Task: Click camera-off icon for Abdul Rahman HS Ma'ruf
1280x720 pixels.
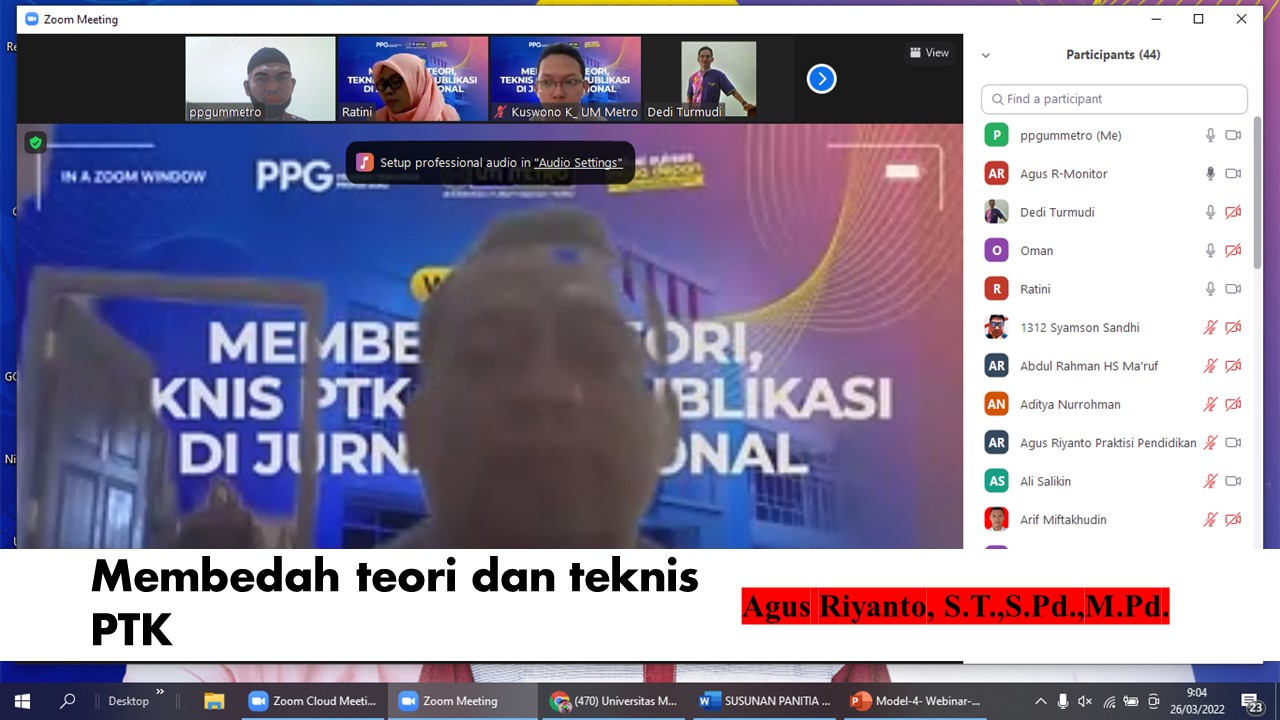Action: pyautogui.click(x=1233, y=366)
